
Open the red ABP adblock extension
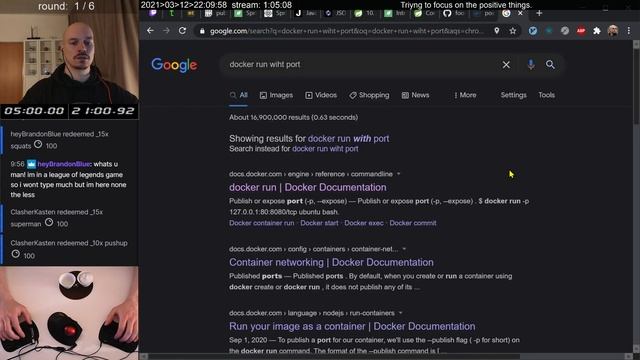tap(581, 31)
